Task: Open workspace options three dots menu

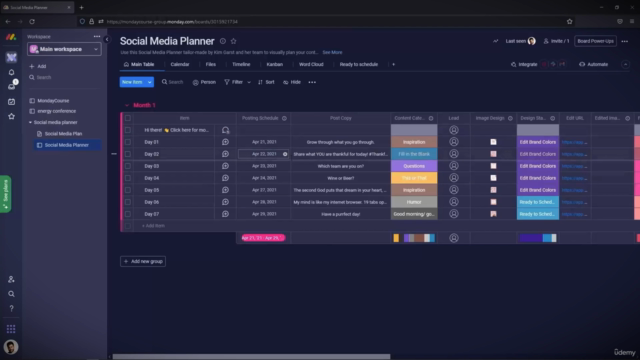Action: [97, 36]
